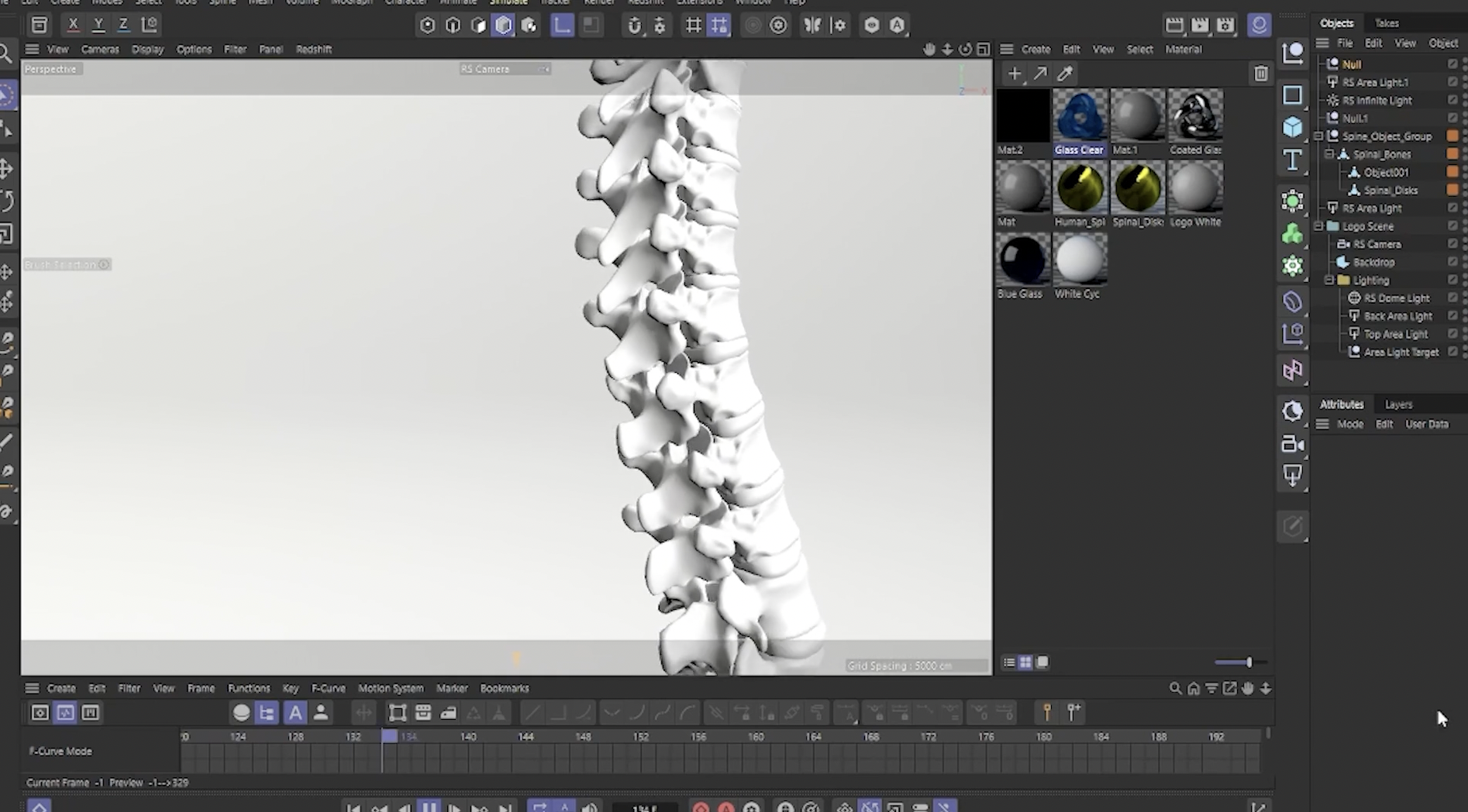Select the Rectangle spline icon
1468x812 pixels.
point(1292,95)
